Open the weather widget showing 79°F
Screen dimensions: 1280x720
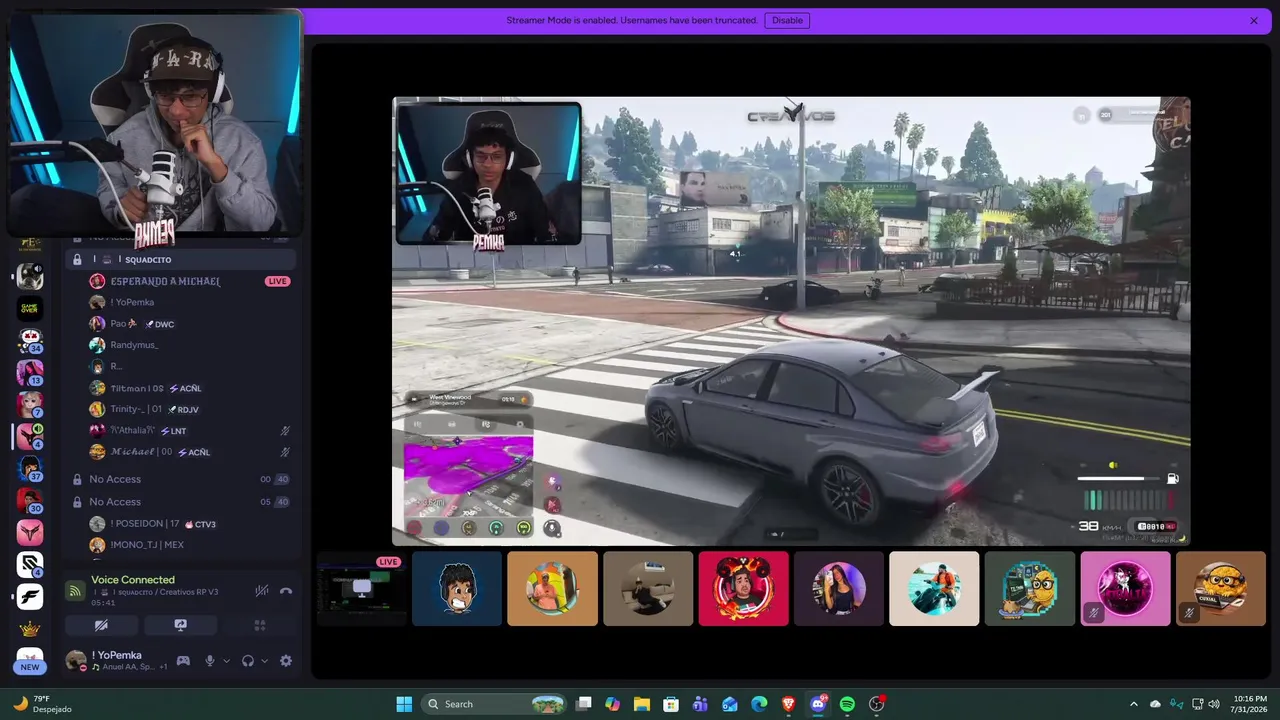(x=42, y=704)
